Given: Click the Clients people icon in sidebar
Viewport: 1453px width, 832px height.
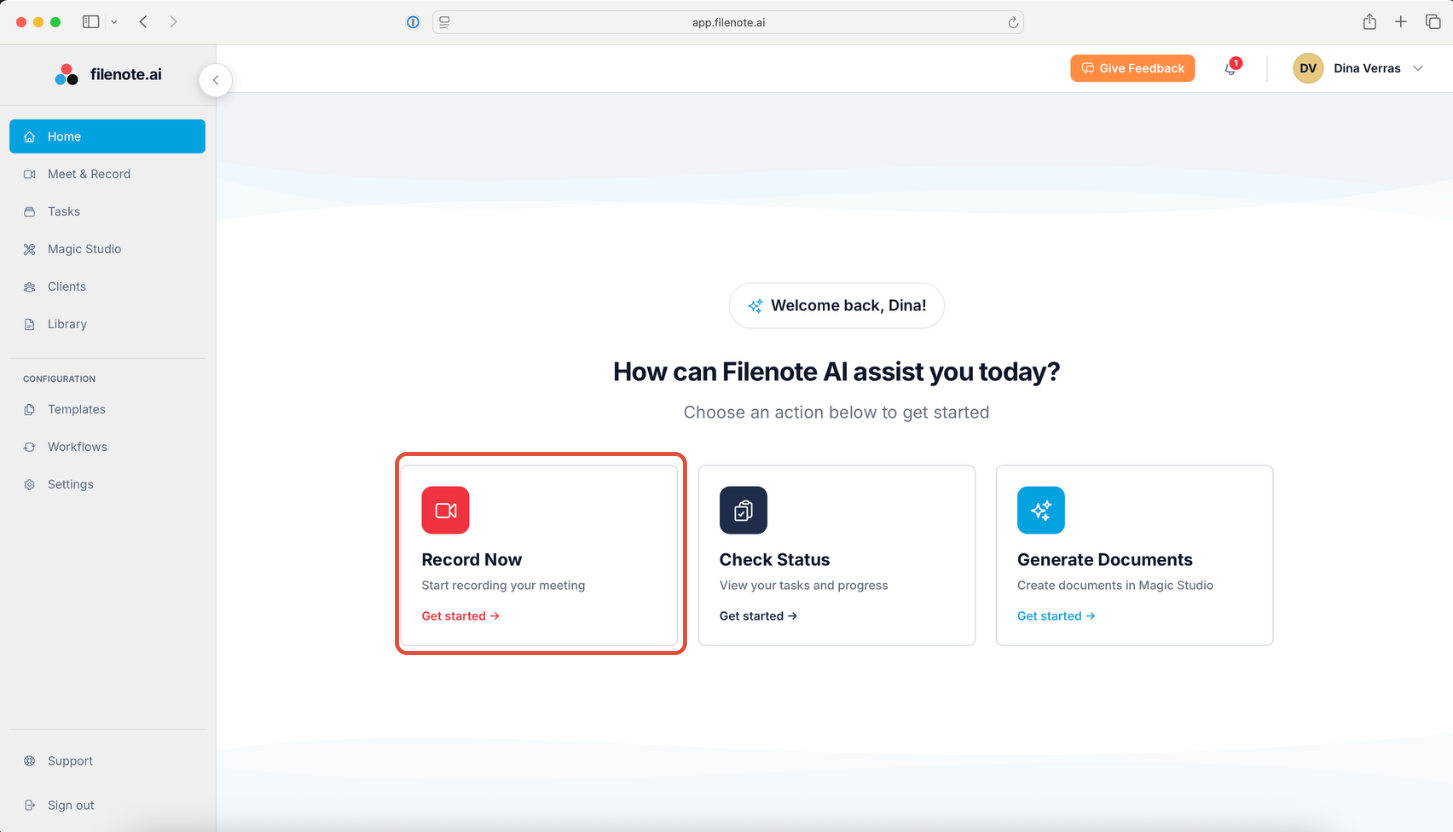Looking at the screenshot, I should [x=29, y=286].
